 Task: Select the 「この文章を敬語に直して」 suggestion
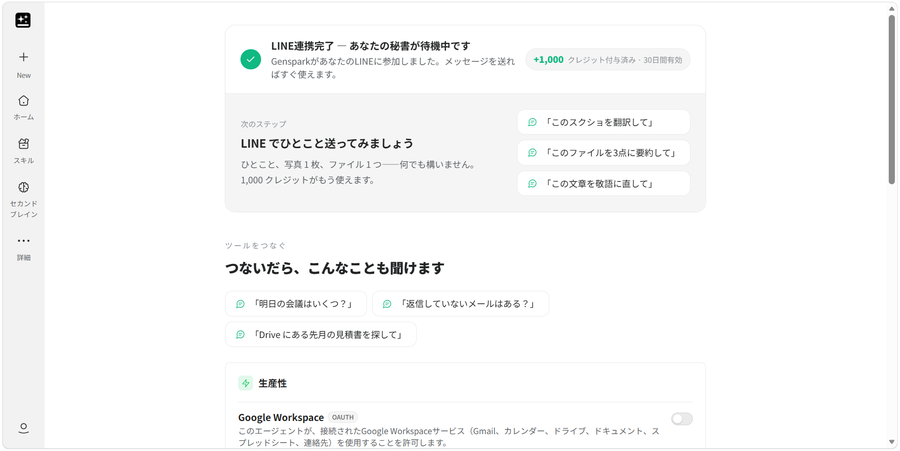(x=603, y=184)
